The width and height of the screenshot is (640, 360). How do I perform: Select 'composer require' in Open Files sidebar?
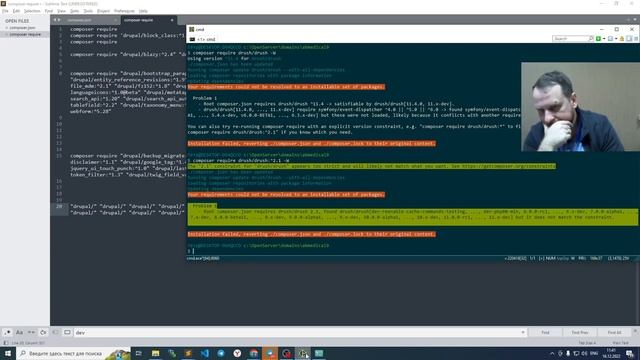pos(25,34)
